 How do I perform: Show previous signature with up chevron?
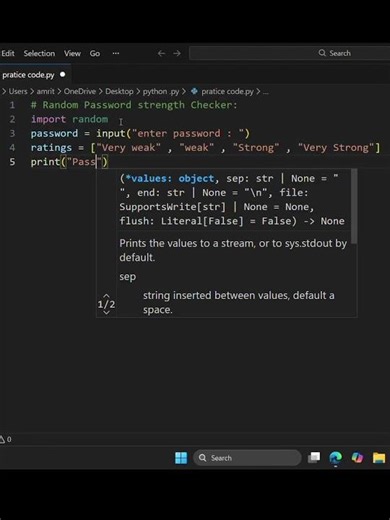pos(106,296)
